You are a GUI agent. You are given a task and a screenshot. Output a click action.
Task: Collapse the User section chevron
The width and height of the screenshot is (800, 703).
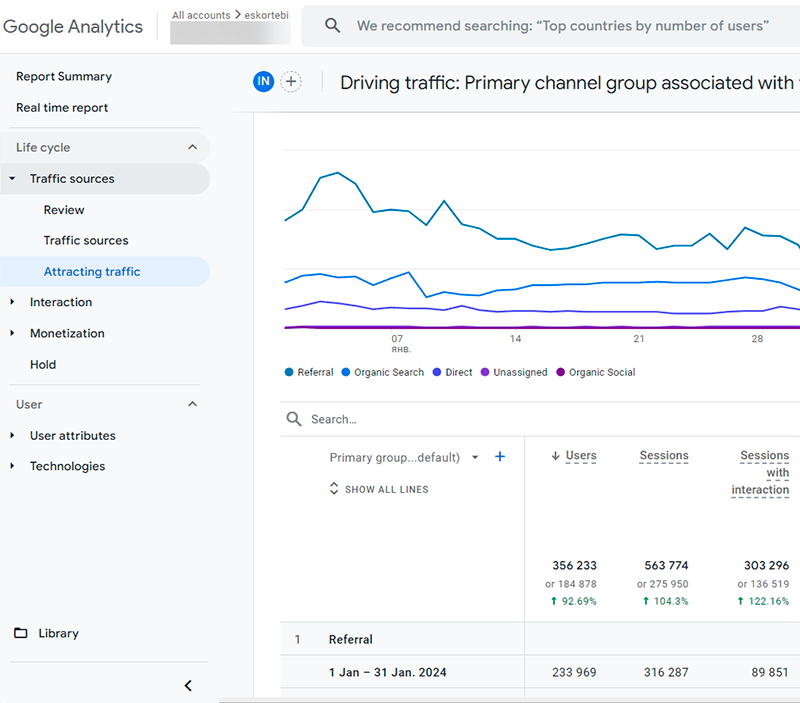click(x=192, y=404)
